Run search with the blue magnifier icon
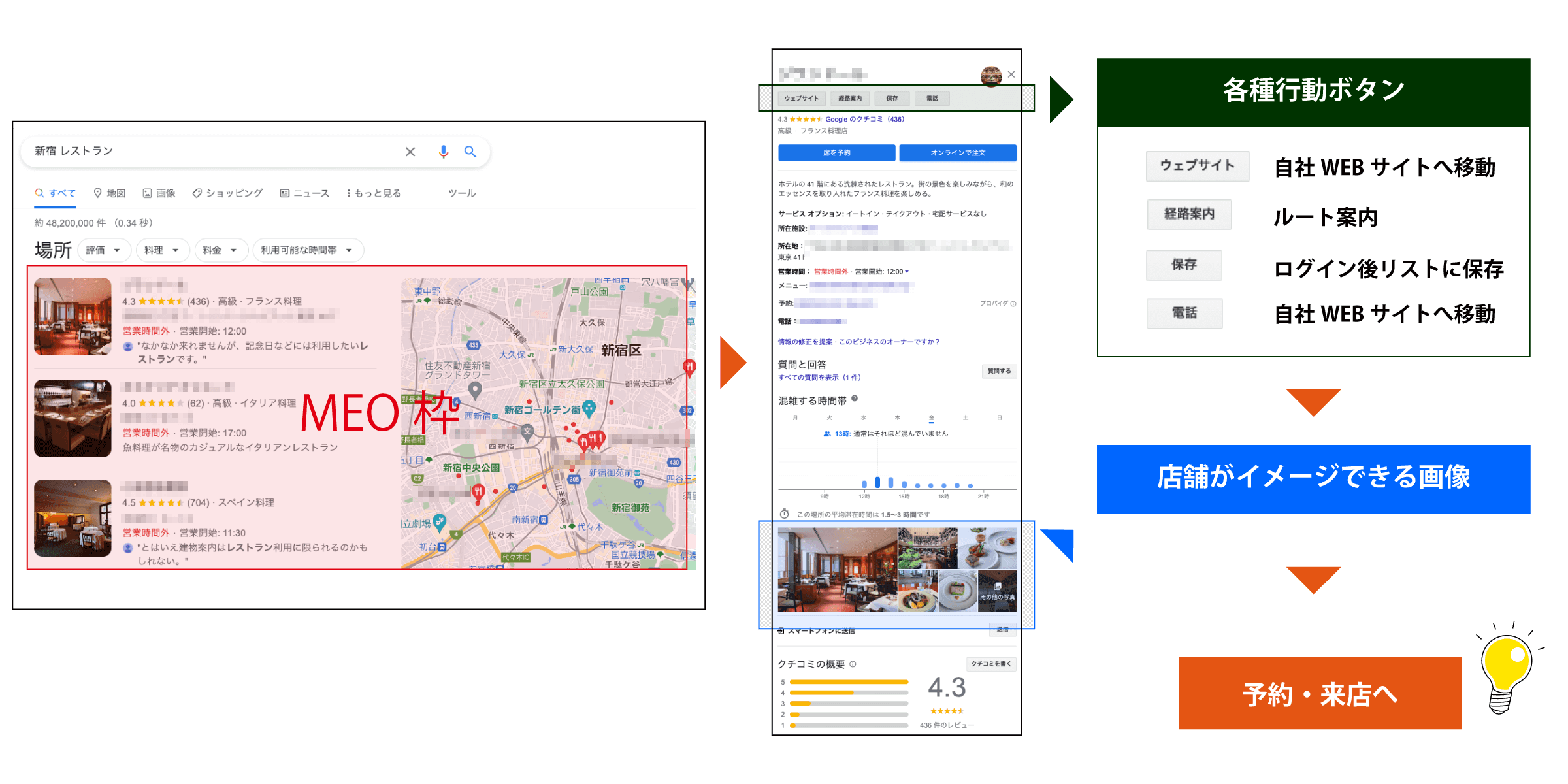 click(470, 152)
